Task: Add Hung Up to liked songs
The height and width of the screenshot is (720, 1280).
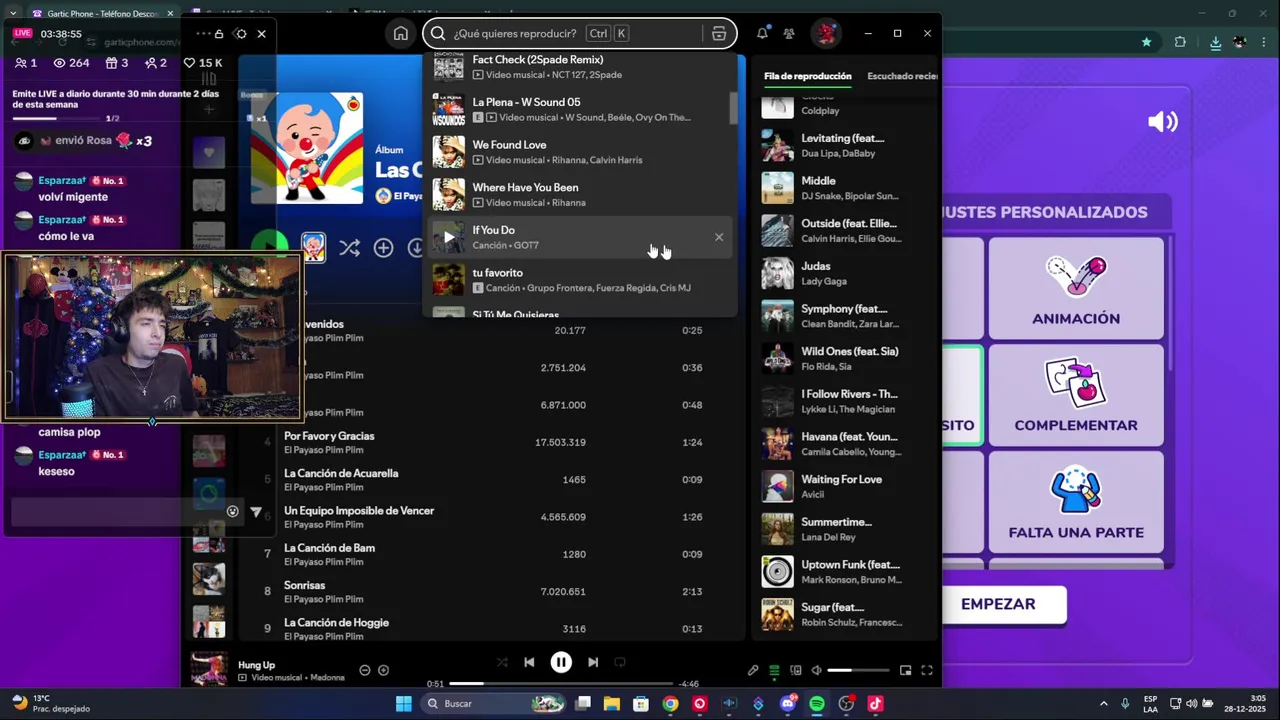Action: [383, 670]
